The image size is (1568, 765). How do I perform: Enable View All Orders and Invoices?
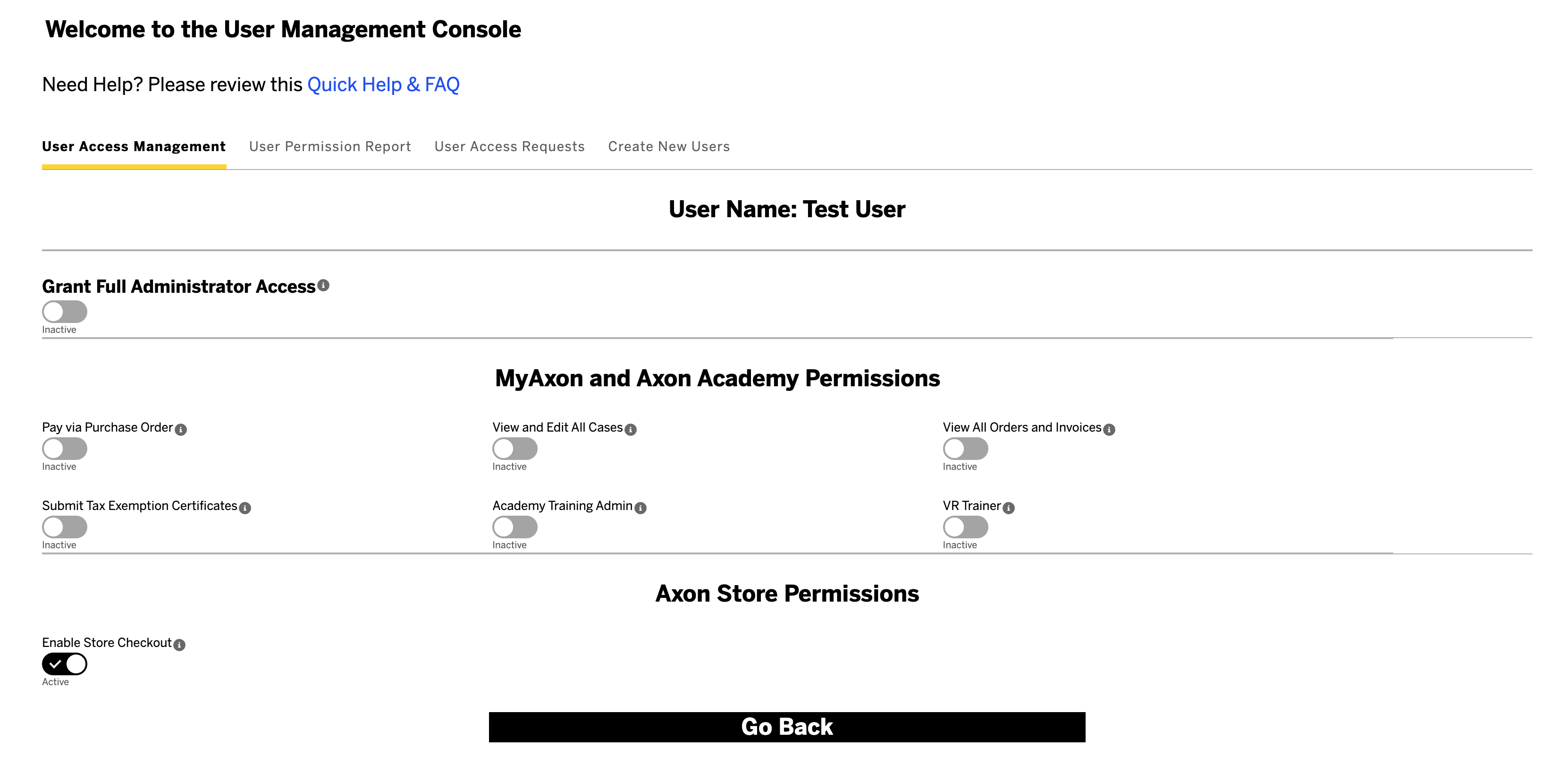[x=965, y=449]
